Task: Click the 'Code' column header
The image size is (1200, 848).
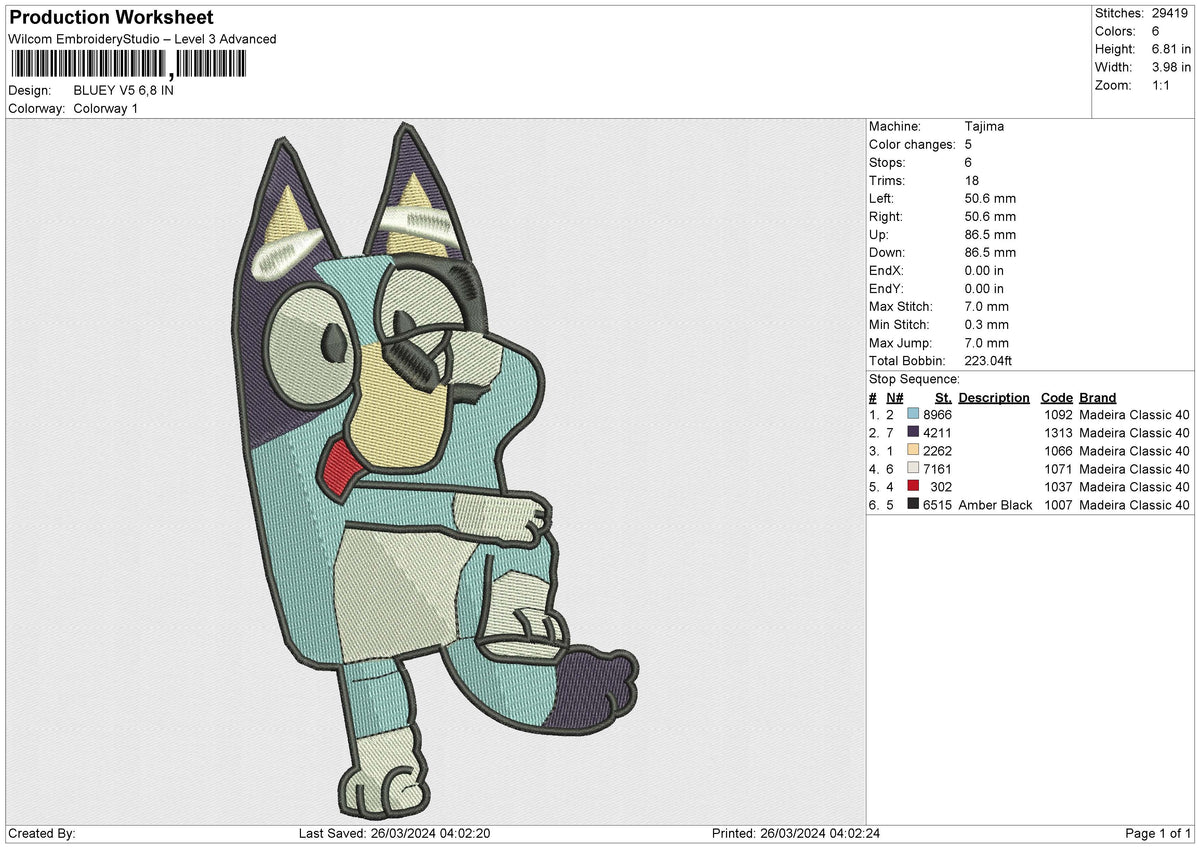Action: coord(1057,397)
